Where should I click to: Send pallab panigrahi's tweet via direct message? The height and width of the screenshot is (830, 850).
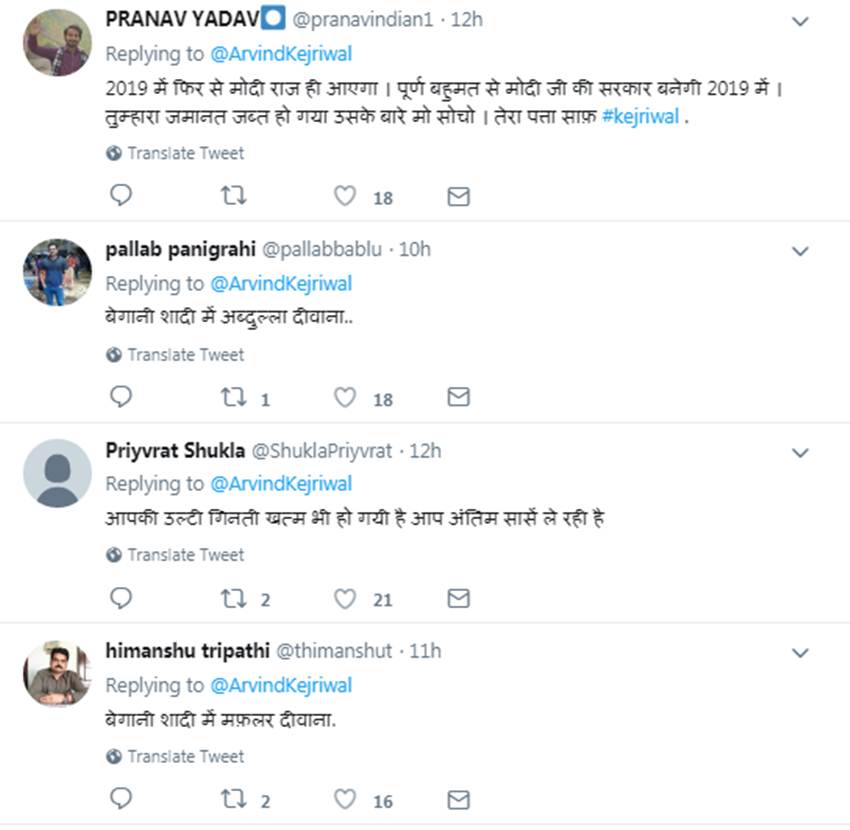click(x=458, y=398)
